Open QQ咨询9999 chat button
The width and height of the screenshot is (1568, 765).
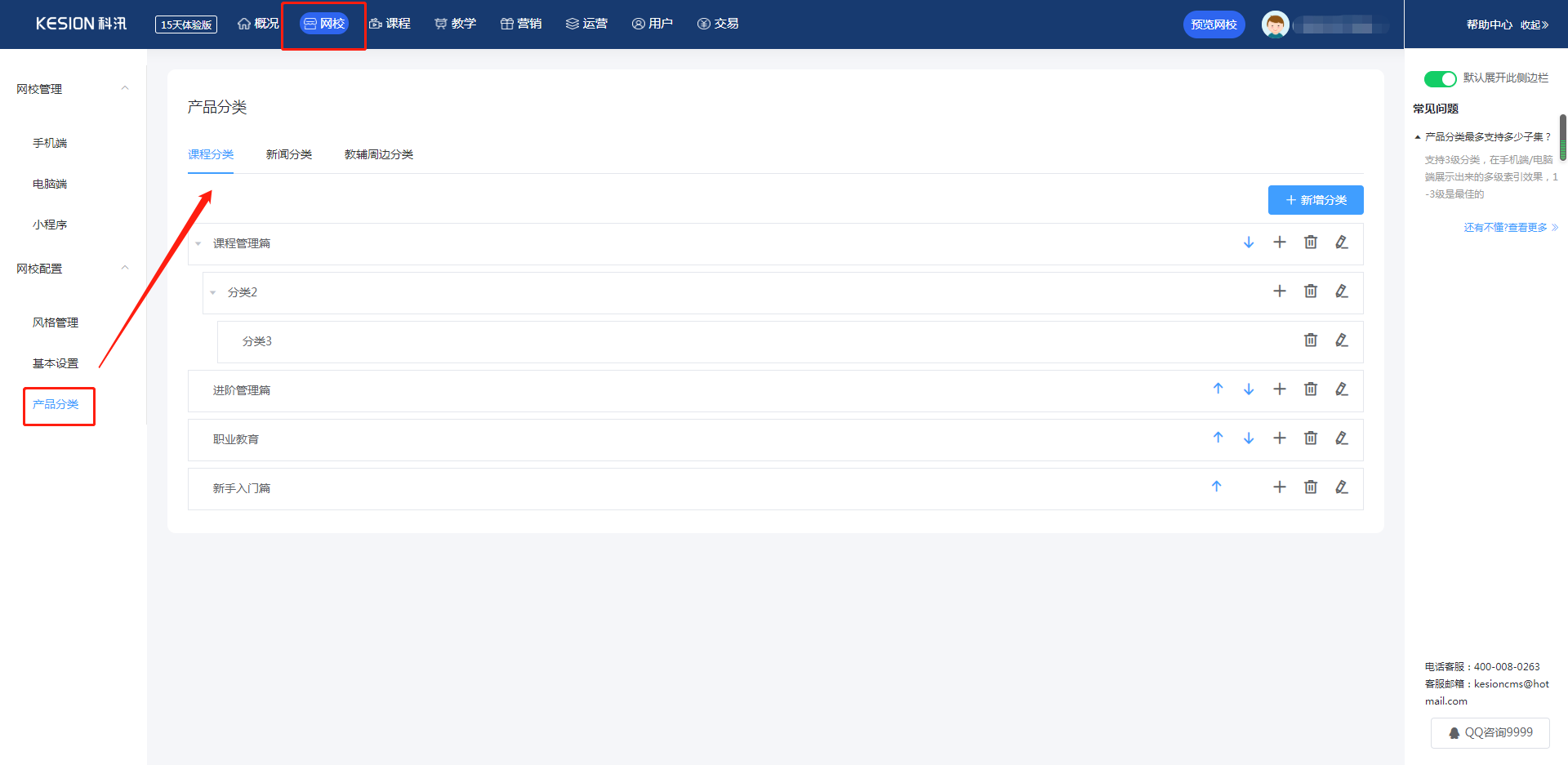click(x=1490, y=733)
